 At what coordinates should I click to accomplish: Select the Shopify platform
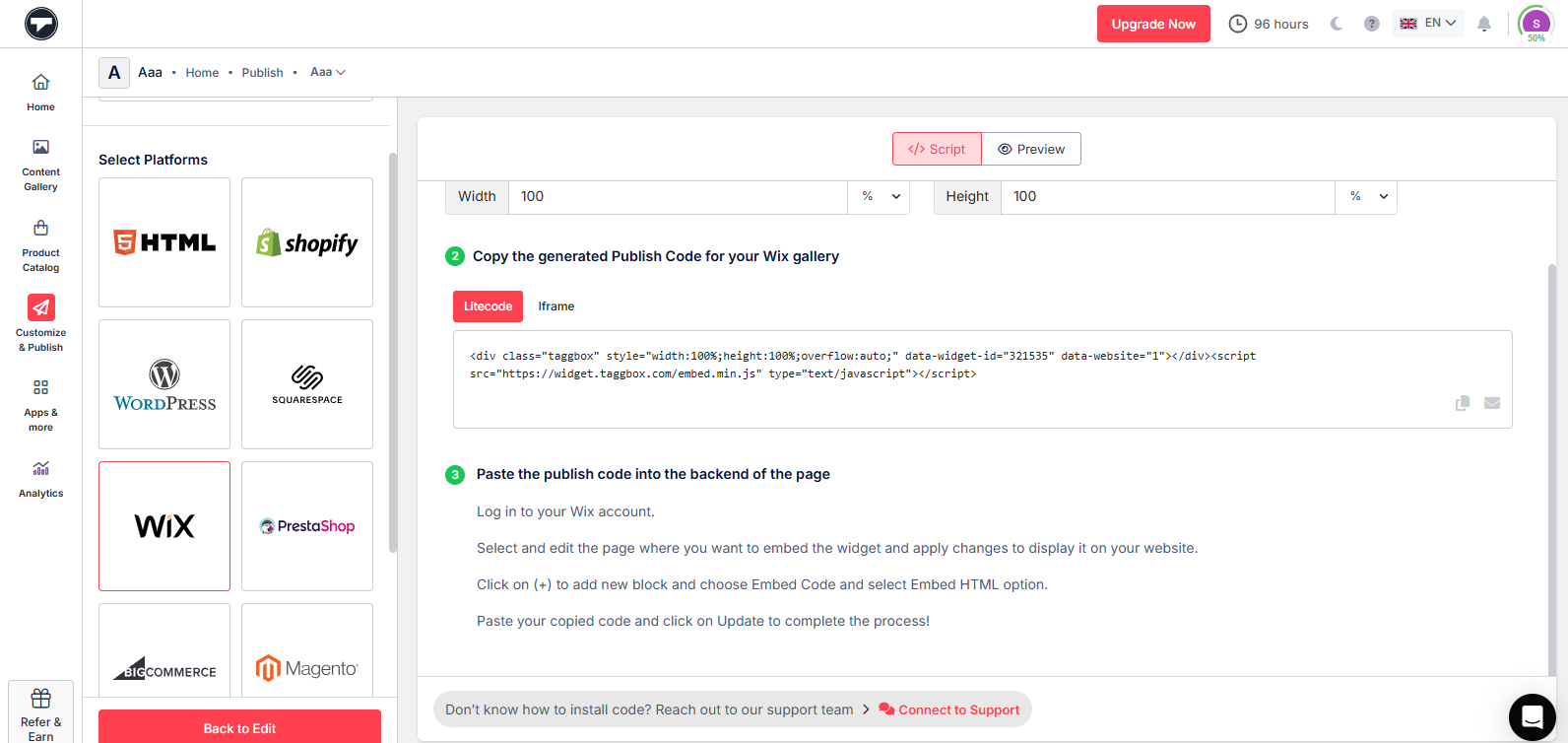(x=307, y=242)
